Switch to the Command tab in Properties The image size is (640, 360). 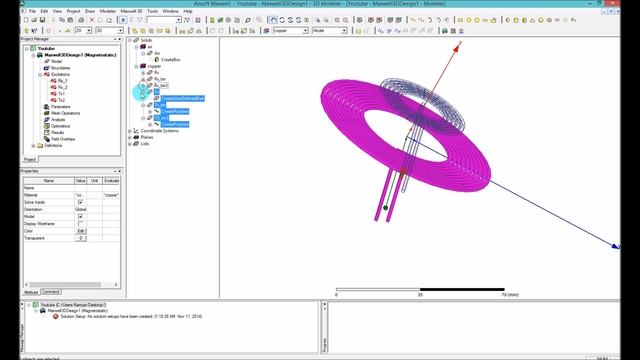(51, 292)
